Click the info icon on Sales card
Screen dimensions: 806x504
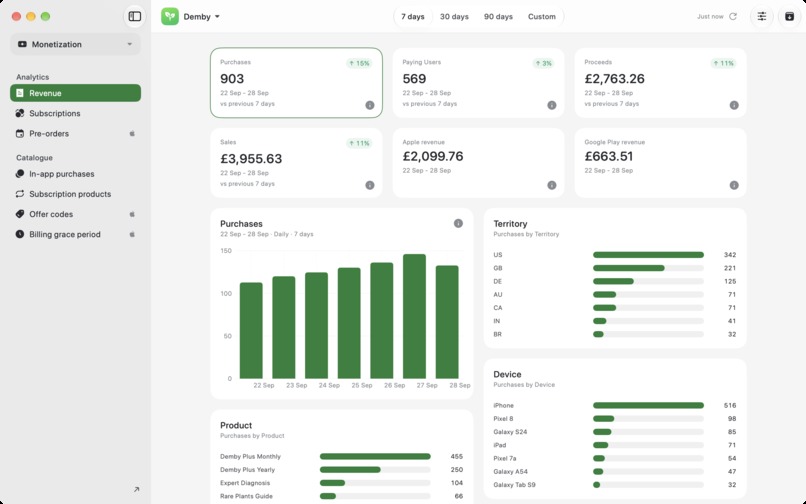pos(370,185)
